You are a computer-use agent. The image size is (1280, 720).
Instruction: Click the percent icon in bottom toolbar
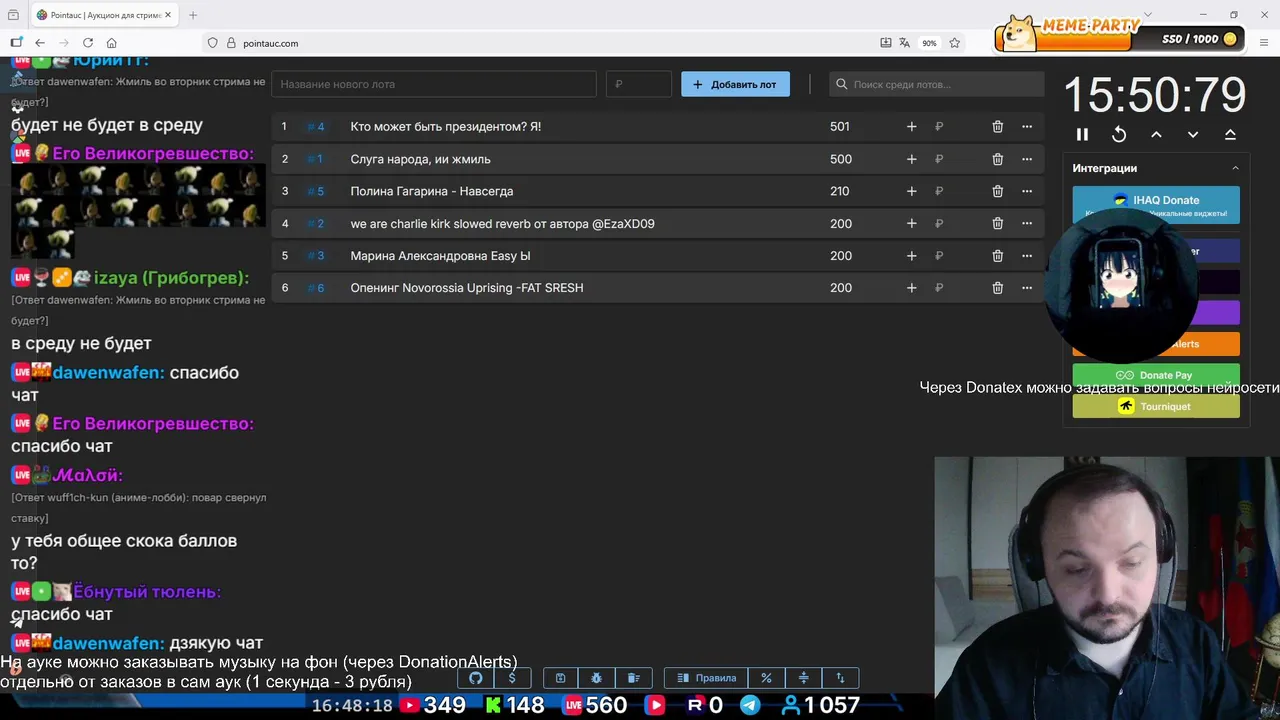pyautogui.click(x=766, y=678)
